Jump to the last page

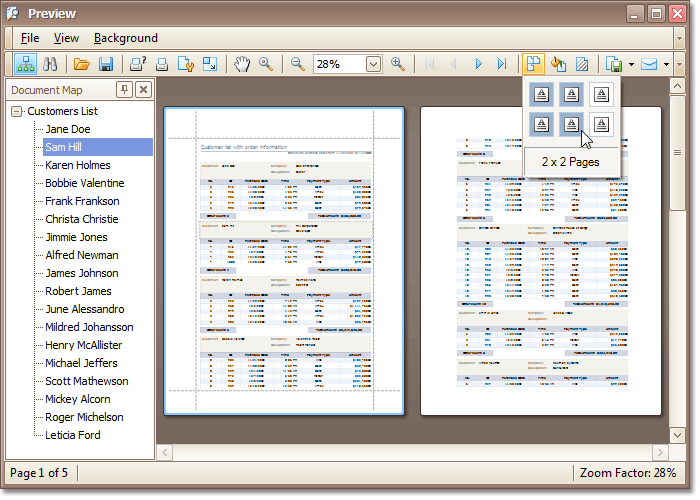[x=502, y=64]
